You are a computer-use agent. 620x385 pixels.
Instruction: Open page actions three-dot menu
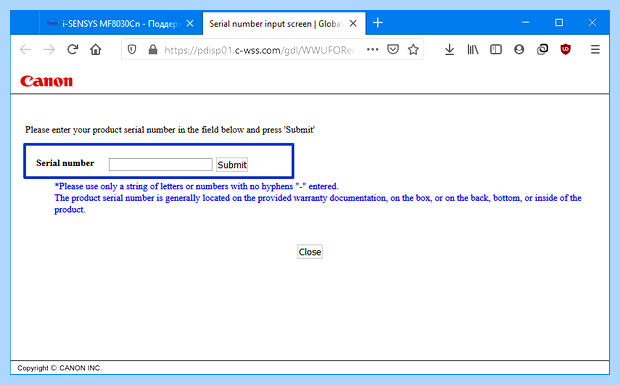tap(372, 49)
